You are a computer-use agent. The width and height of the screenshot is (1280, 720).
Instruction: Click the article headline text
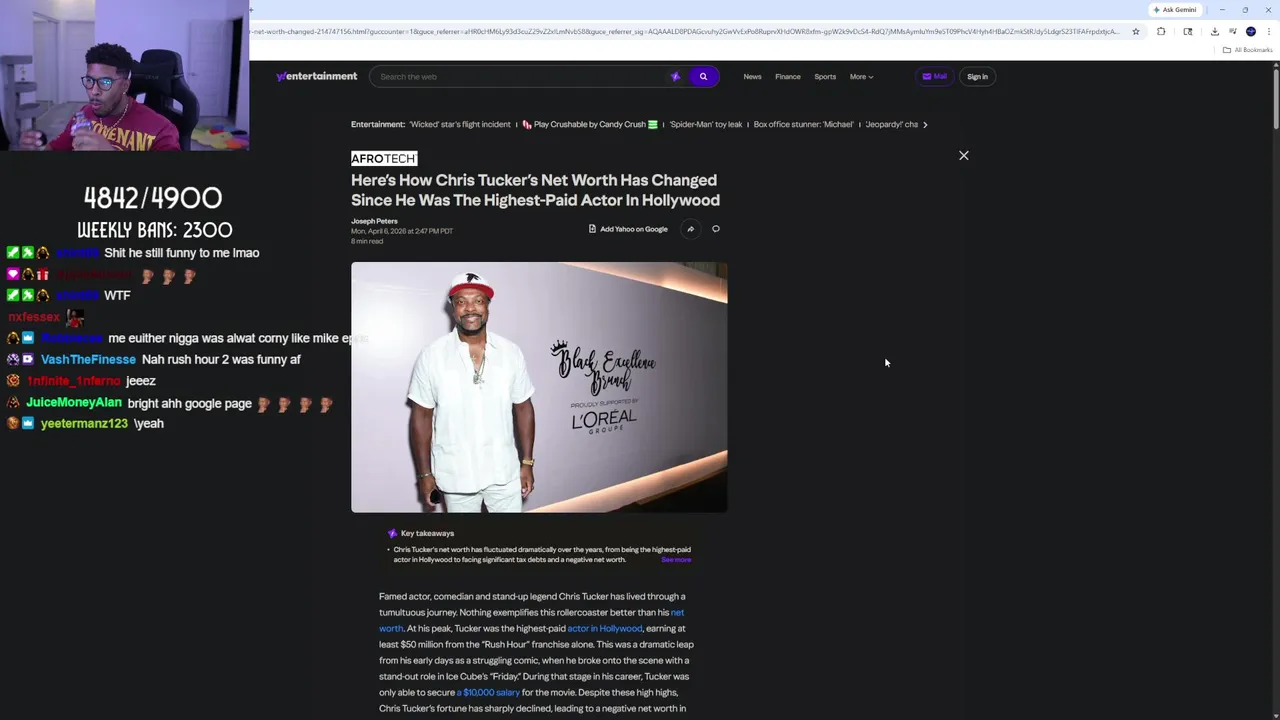535,190
